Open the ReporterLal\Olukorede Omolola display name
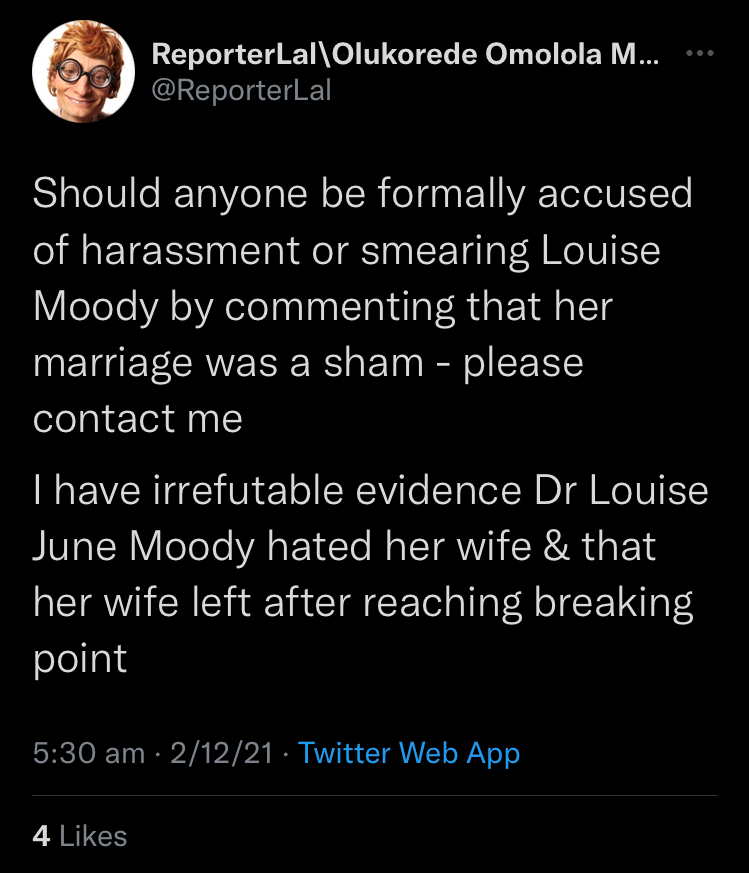 pyautogui.click(x=405, y=56)
